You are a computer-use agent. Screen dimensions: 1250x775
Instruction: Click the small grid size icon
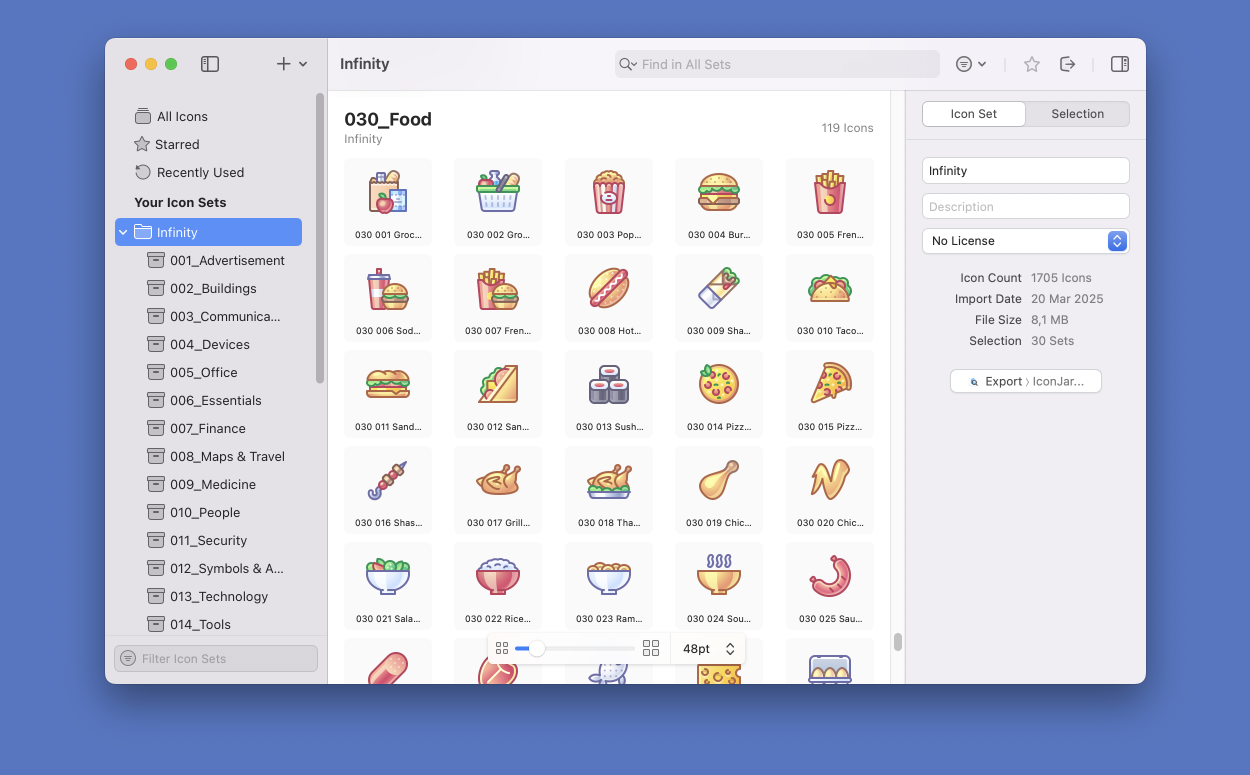(502, 649)
